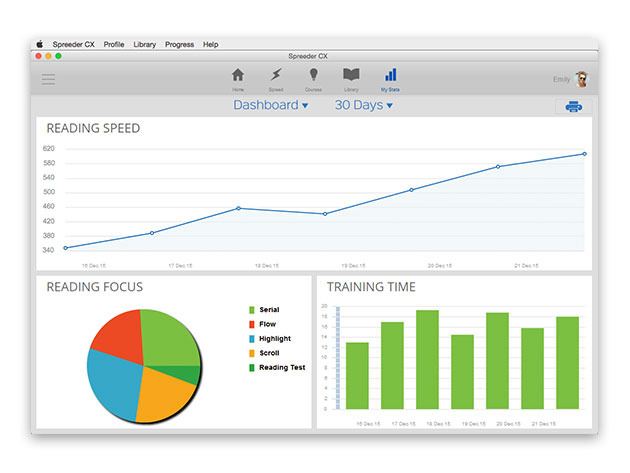Click the Reading Test legend swatch

(252, 368)
